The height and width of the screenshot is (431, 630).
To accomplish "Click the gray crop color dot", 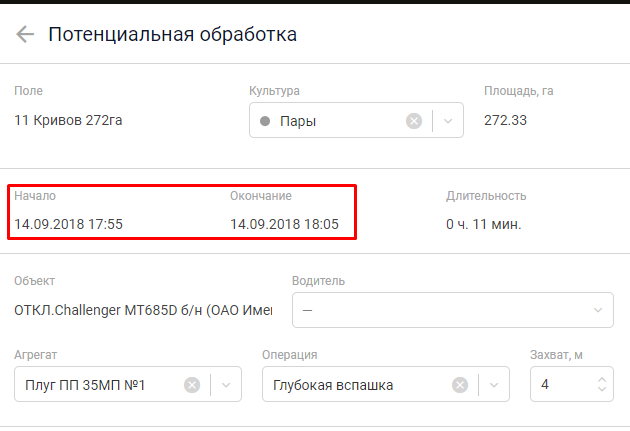I will click(265, 121).
